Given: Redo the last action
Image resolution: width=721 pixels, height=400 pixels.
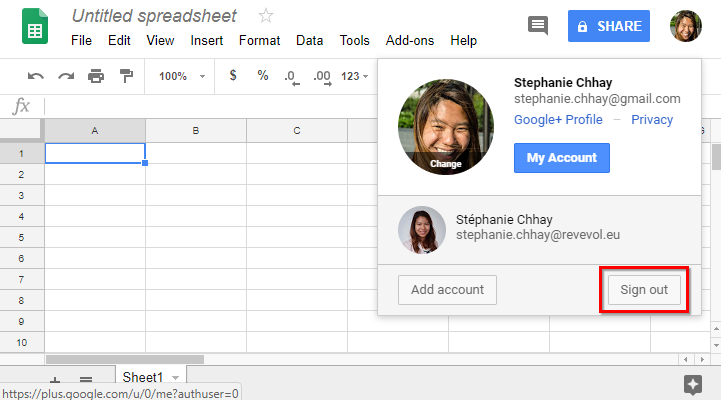Looking at the screenshot, I should [x=66, y=76].
